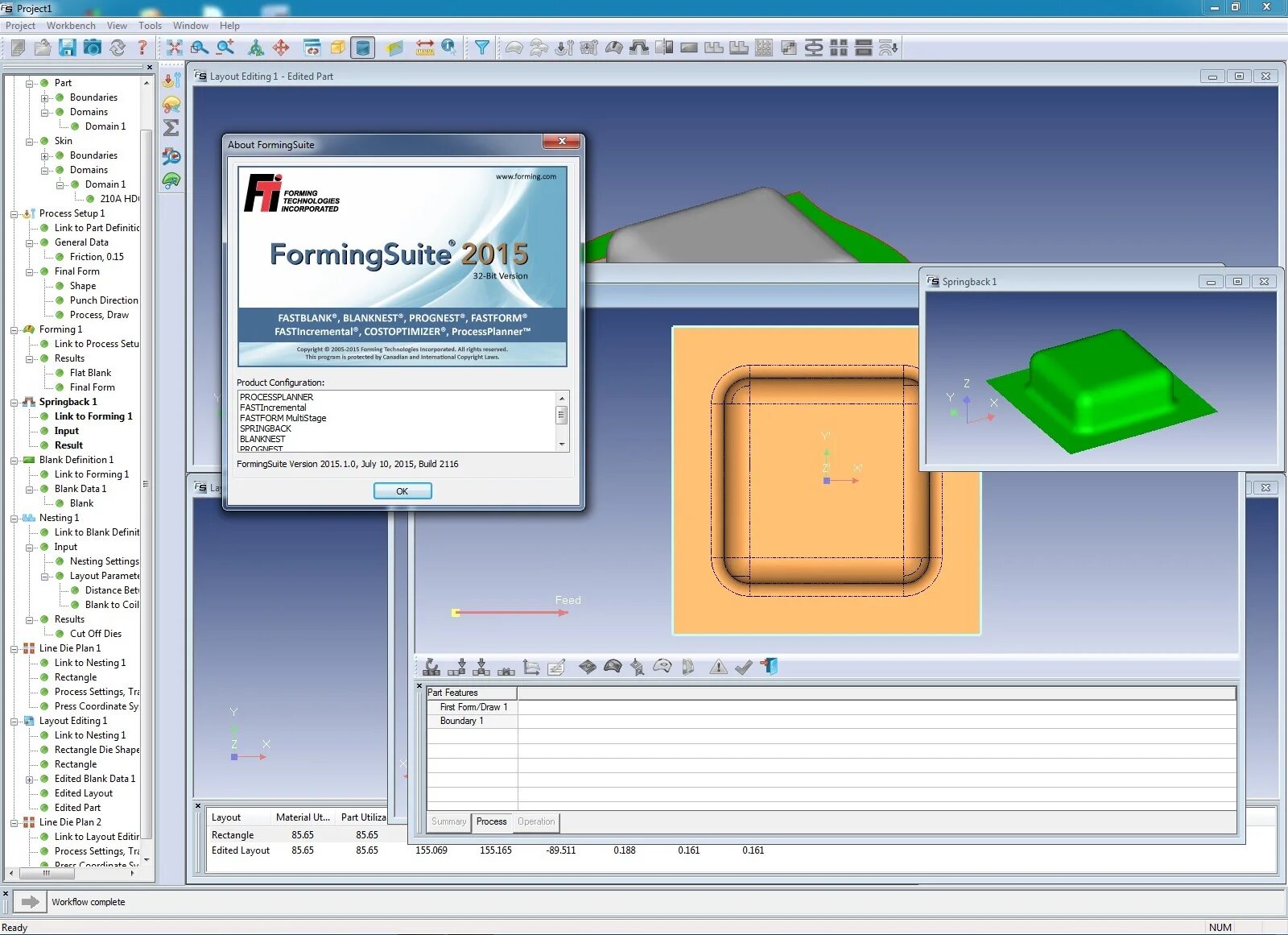Collapse the Line Die Plan 1 node

[x=14, y=648]
